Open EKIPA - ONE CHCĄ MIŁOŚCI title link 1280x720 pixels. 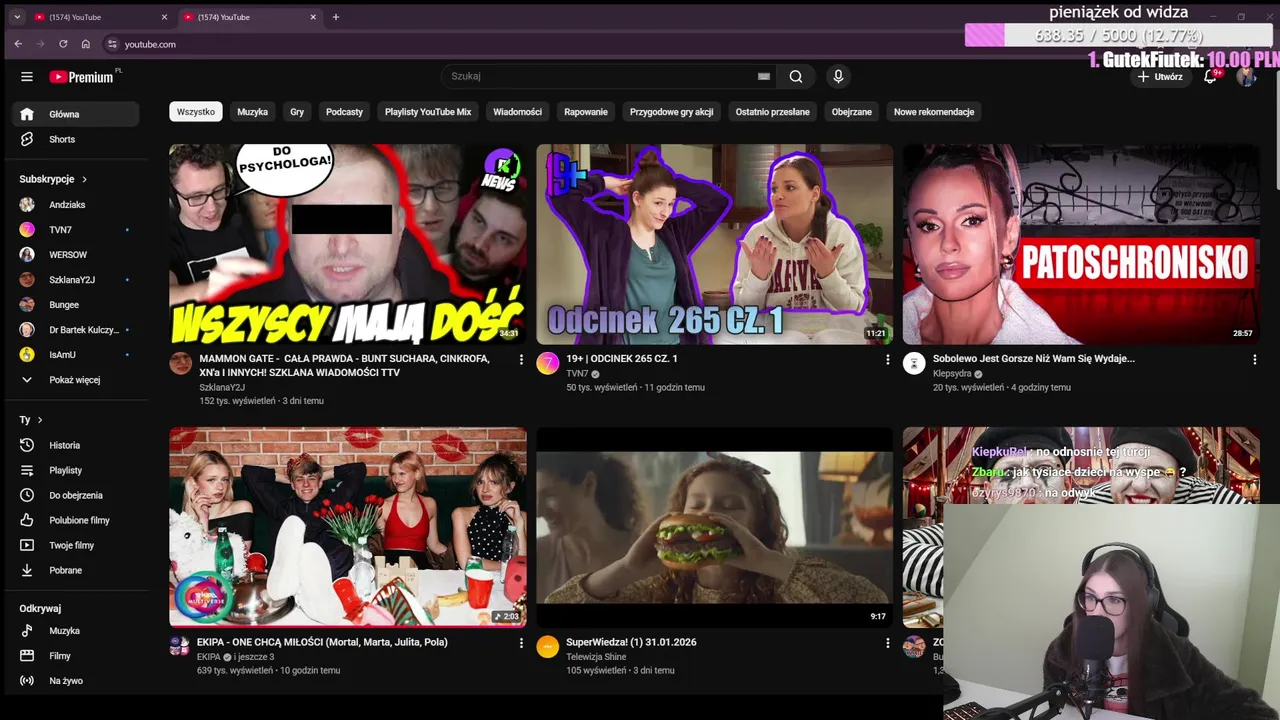point(322,642)
